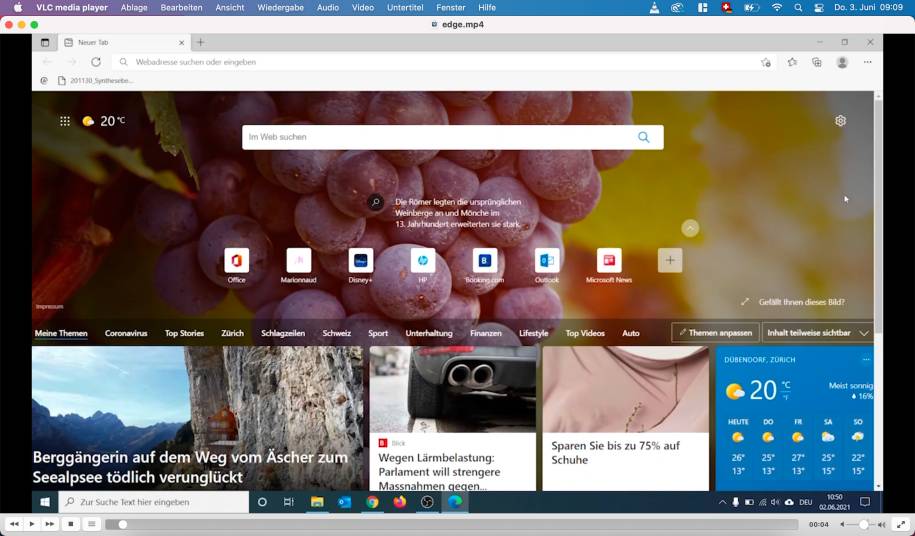The image size is (915, 536).
Task: Click the 20°C weather indicator
Action: [x=104, y=121]
